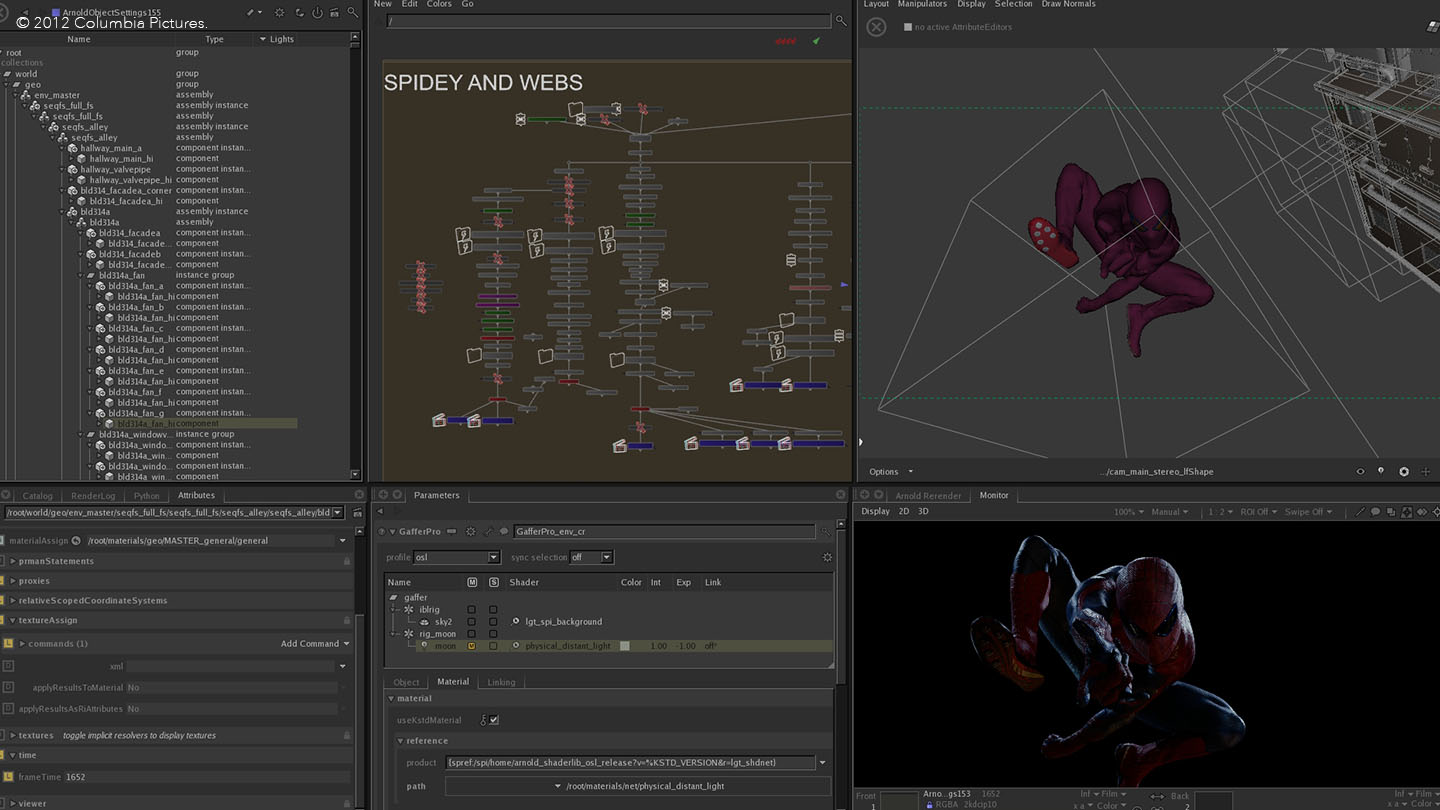
Task: Click the eye icon in viewer bottom bar
Action: (x=1360, y=472)
